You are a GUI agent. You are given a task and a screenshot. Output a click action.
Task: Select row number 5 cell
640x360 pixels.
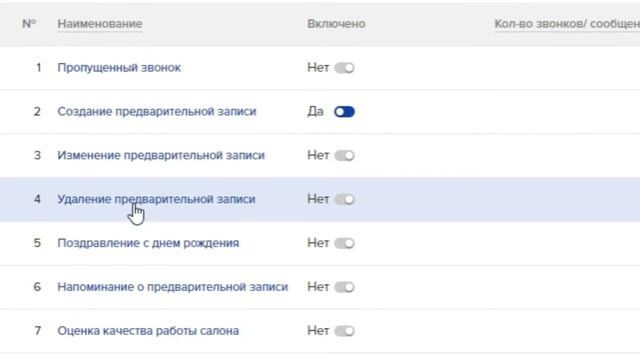pyautogui.click(x=37, y=243)
